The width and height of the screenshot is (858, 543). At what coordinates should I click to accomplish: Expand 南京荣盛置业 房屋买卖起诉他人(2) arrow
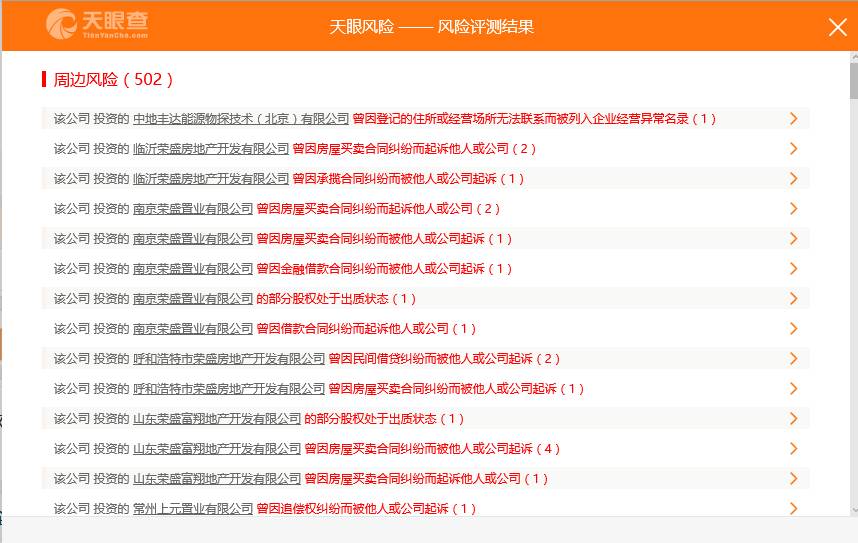(x=793, y=209)
